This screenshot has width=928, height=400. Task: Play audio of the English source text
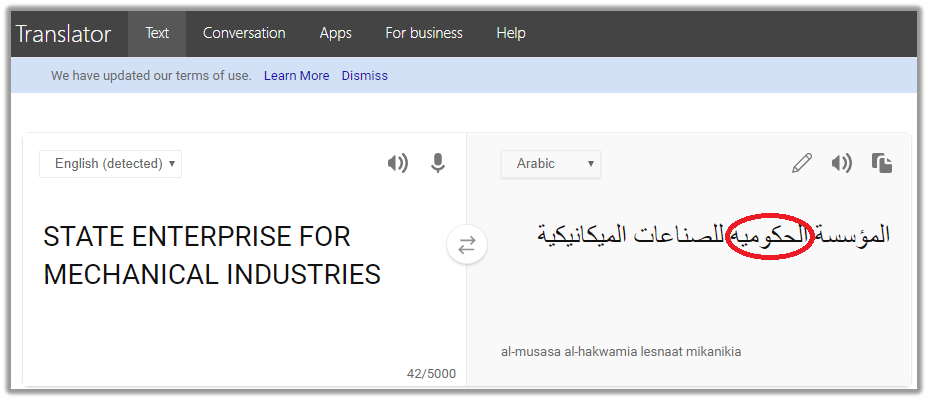[x=398, y=163]
